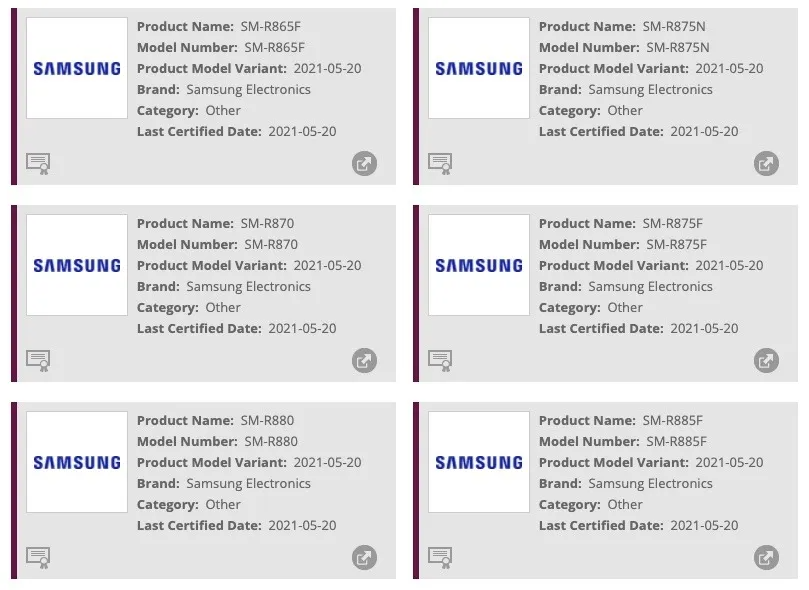Viewport: 809px width, 590px height.
Task: View certificate icon for SM-R875F
Action: click(440, 361)
